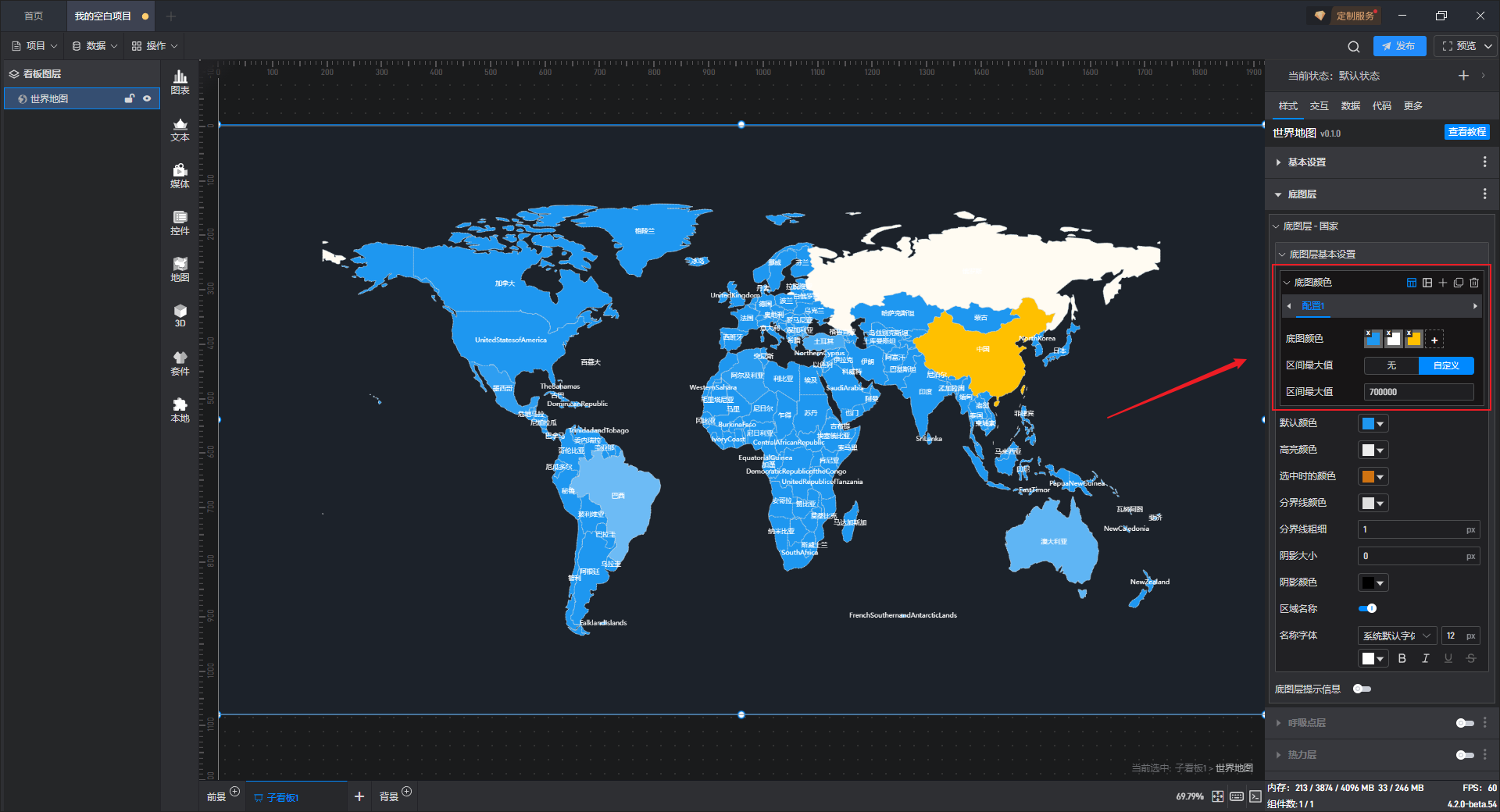Click the 查看教程 tutorial button
Screen dimensions: 1500x812
pos(1467,133)
